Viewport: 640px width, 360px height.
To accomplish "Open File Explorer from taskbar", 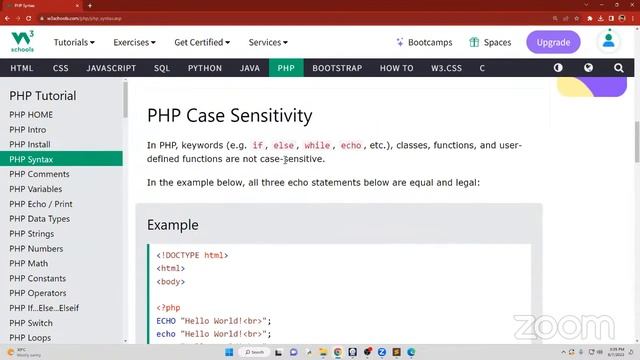I will [323, 352].
